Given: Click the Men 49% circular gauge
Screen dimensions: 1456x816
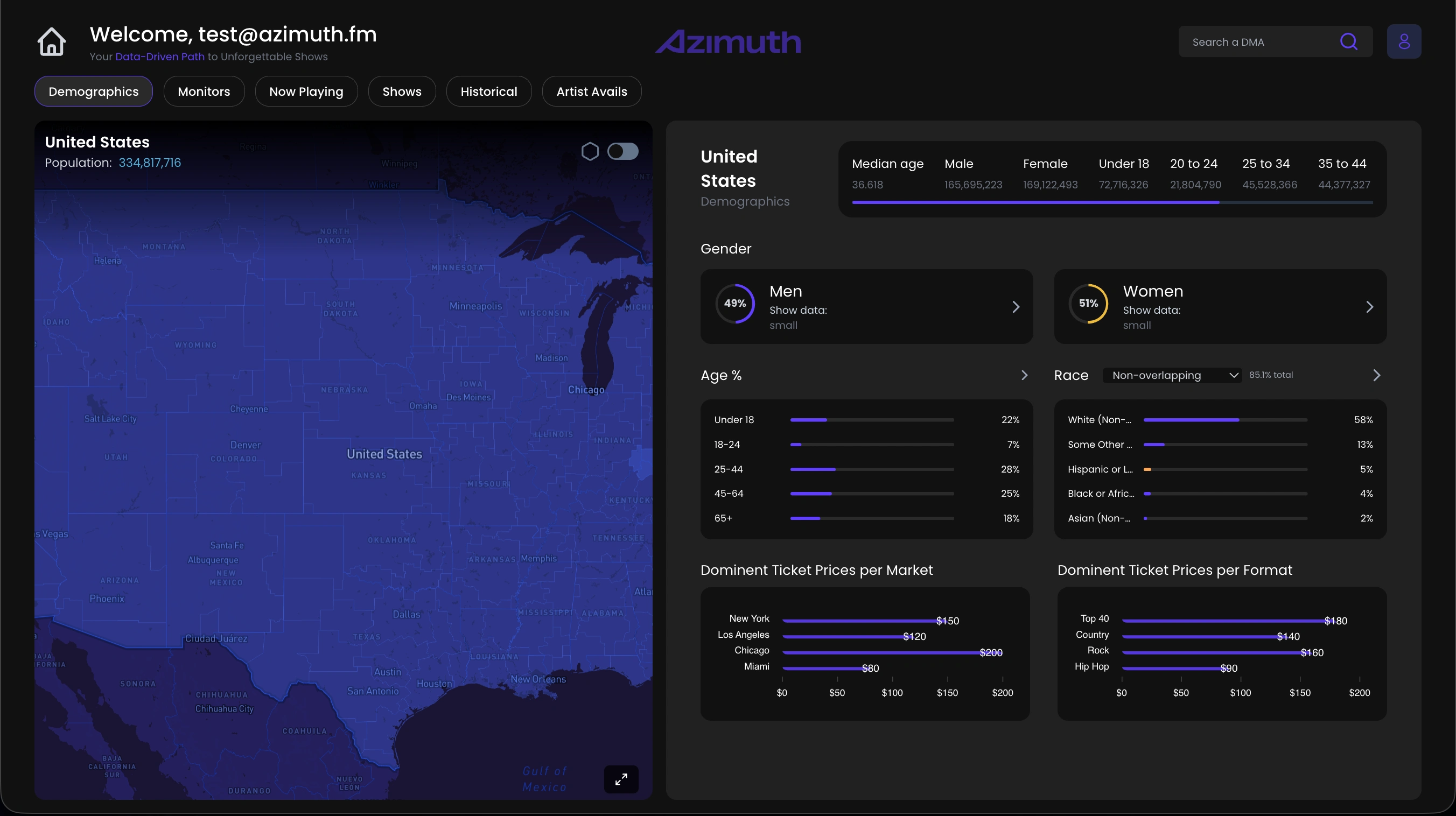Looking at the screenshot, I should tap(735, 304).
